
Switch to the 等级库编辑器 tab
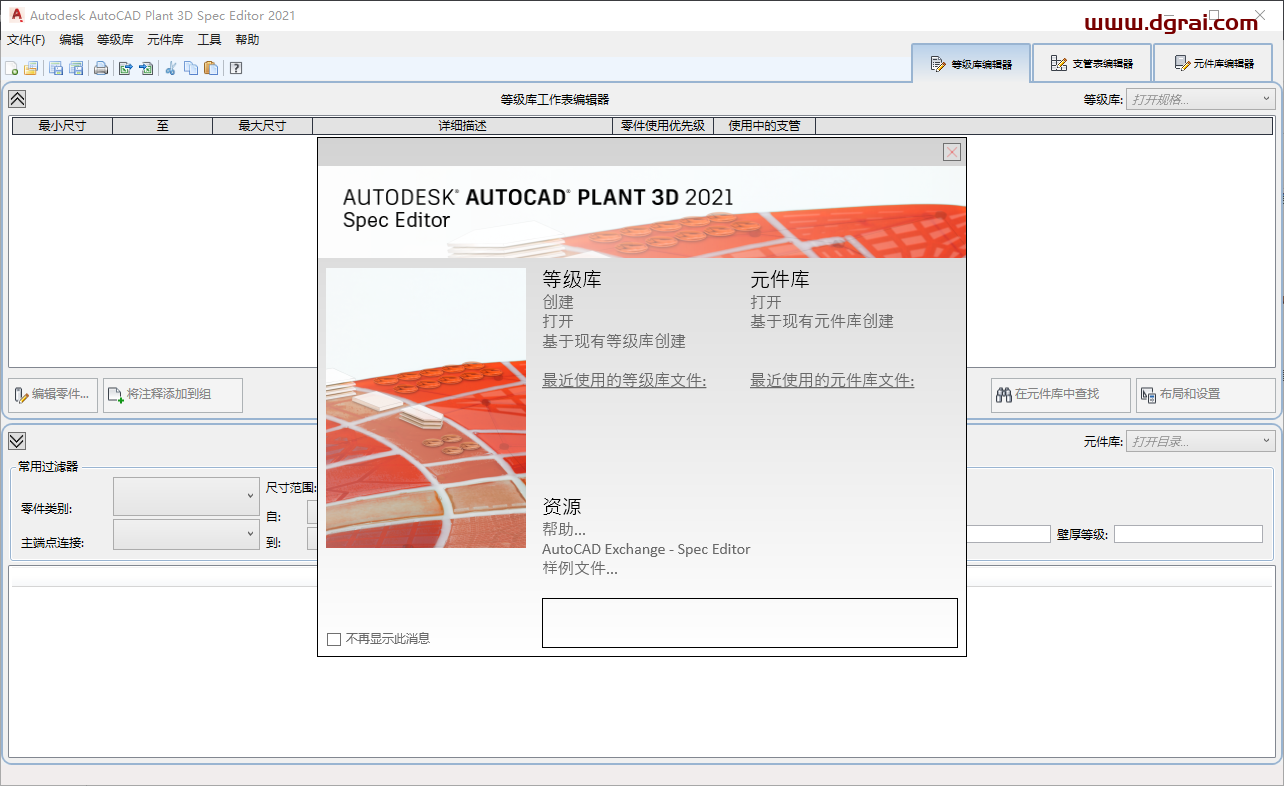point(971,63)
